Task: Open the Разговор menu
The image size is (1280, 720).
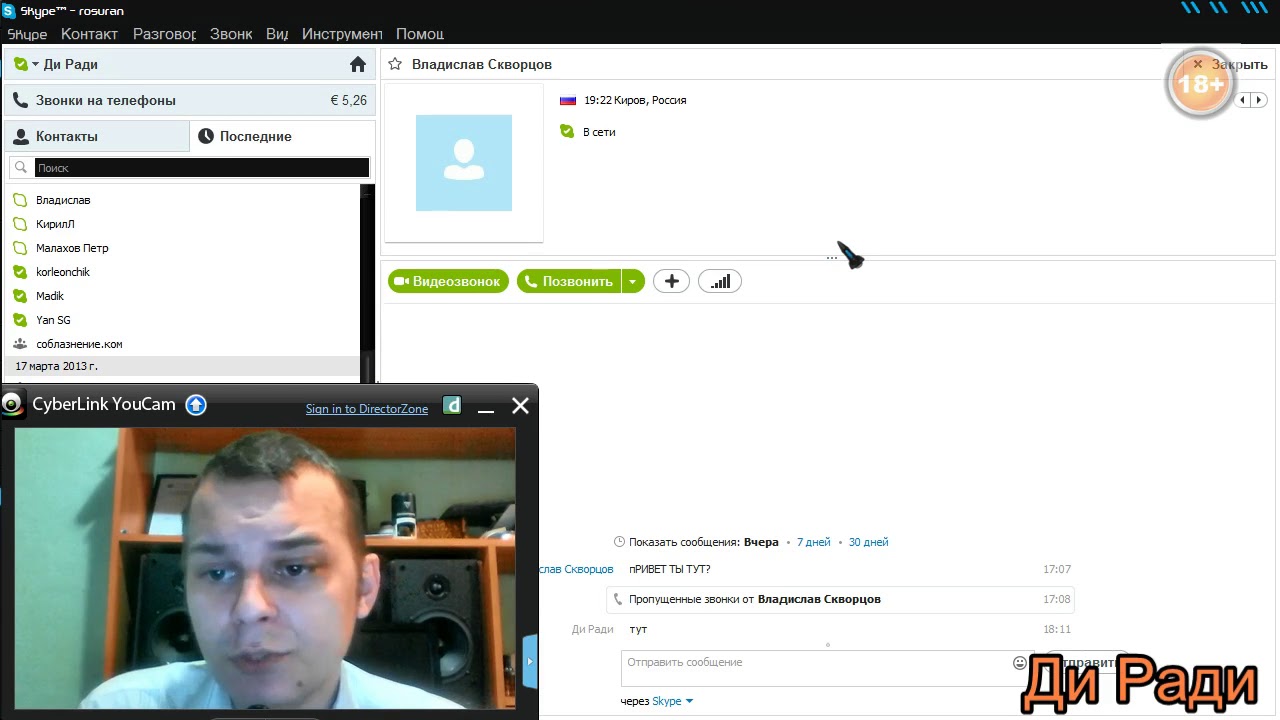Action: pyautogui.click(x=164, y=34)
